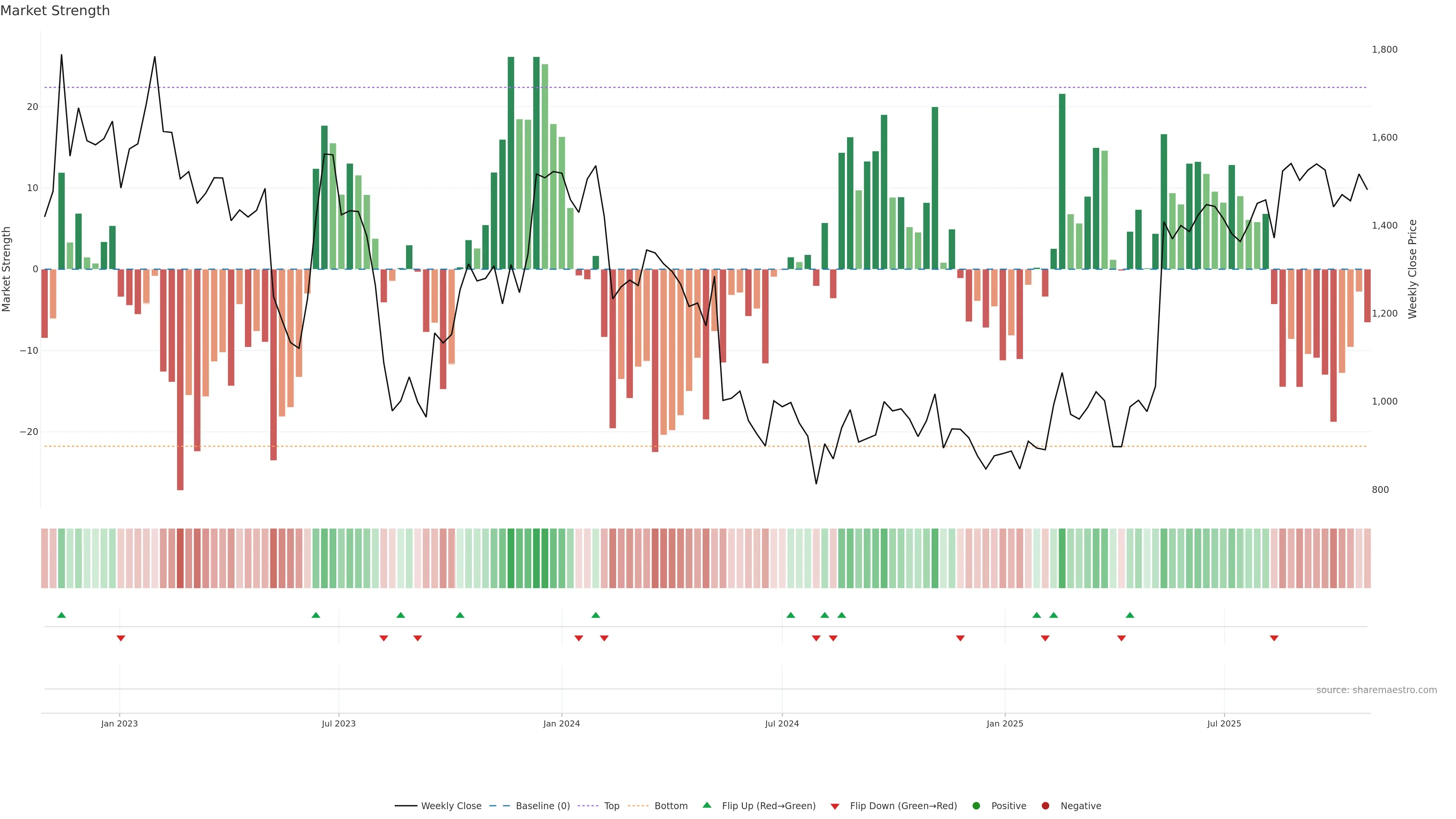Click the last red flip-down marker after Jul 2025
Viewport: 1456px width, 819px height.
pyautogui.click(x=1274, y=638)
